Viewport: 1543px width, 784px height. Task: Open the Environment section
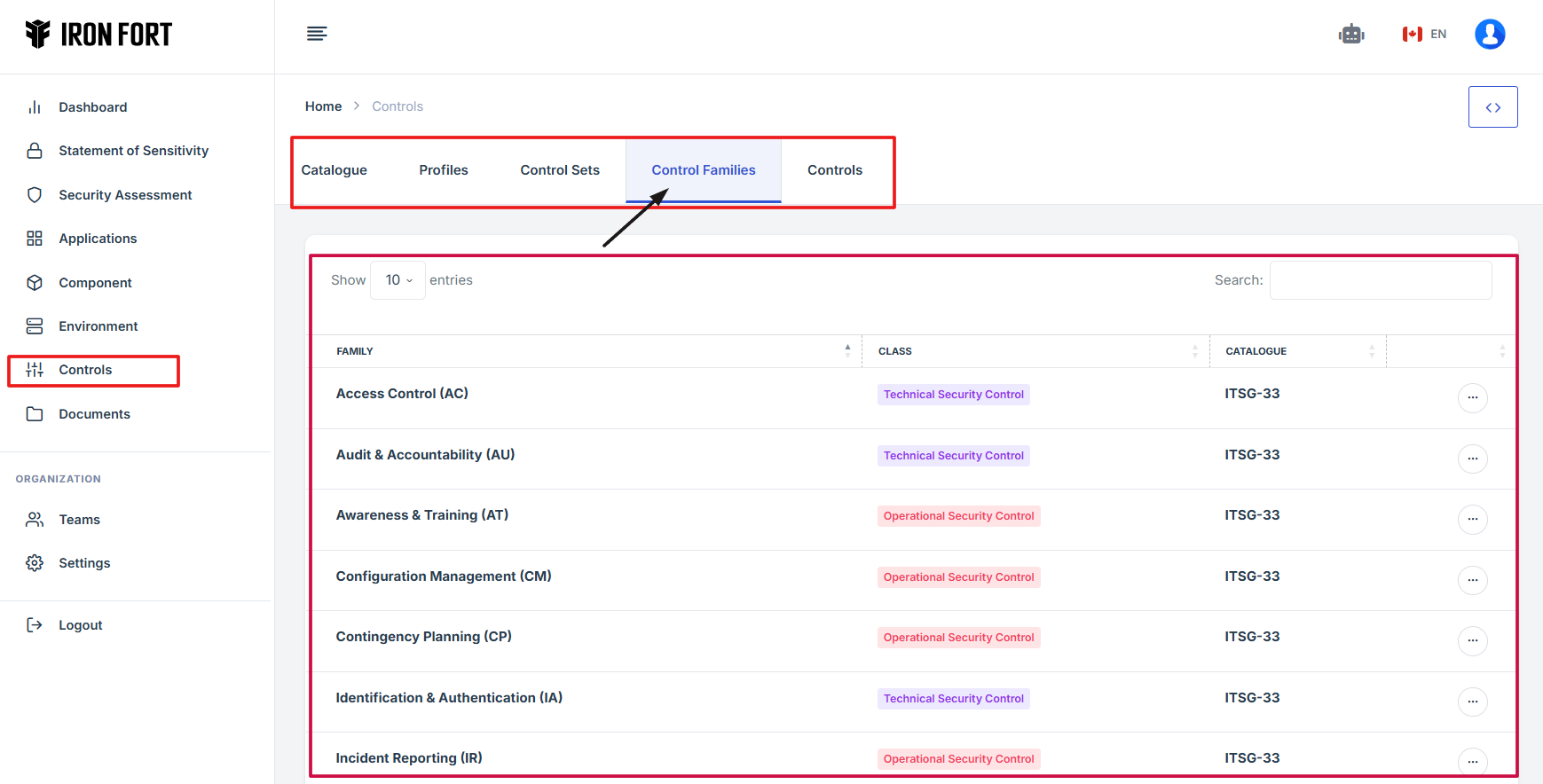pos(98,326)
